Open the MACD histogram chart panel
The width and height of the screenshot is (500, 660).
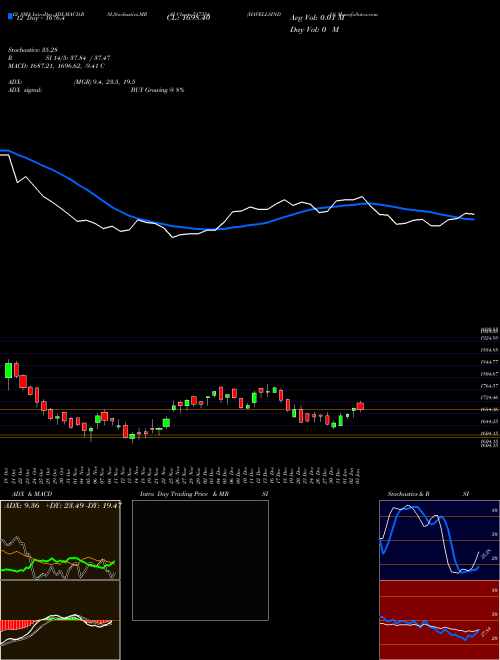pyautogui.click(x=60, y=620)
